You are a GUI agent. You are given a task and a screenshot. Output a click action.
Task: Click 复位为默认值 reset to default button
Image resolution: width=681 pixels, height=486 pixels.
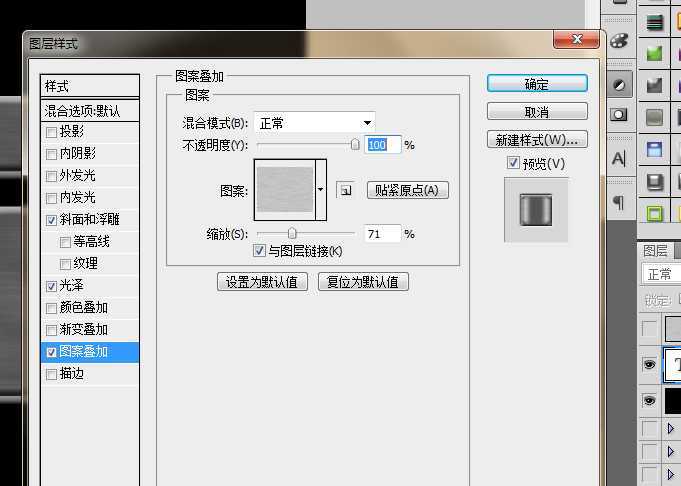click(363, 282)
